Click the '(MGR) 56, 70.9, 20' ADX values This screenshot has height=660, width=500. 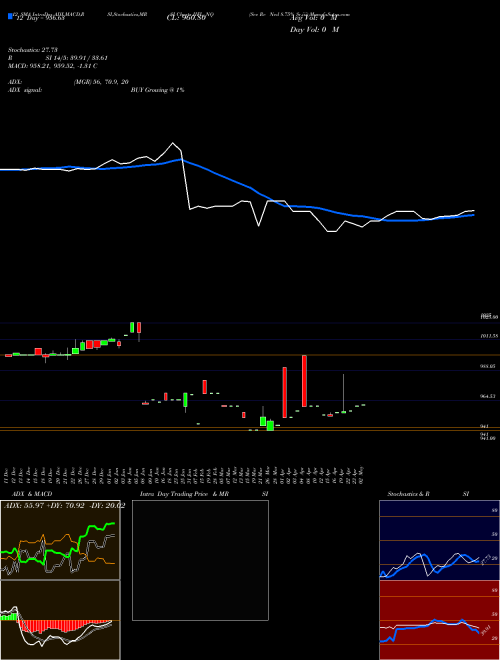(101, 82)
